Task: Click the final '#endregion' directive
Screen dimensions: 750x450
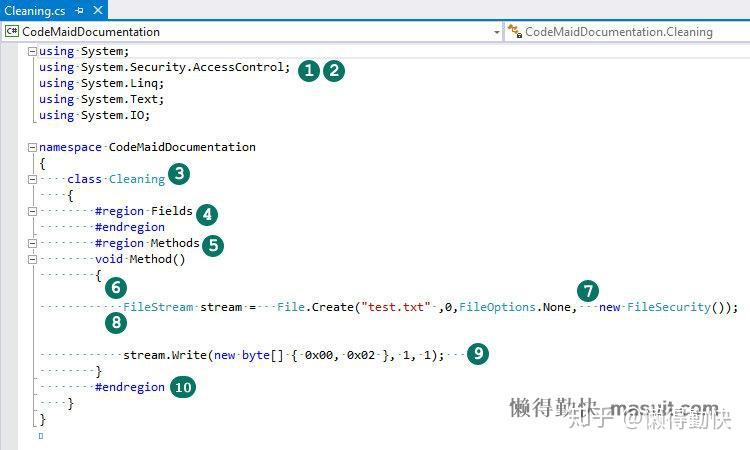Action: coord(130,387)
